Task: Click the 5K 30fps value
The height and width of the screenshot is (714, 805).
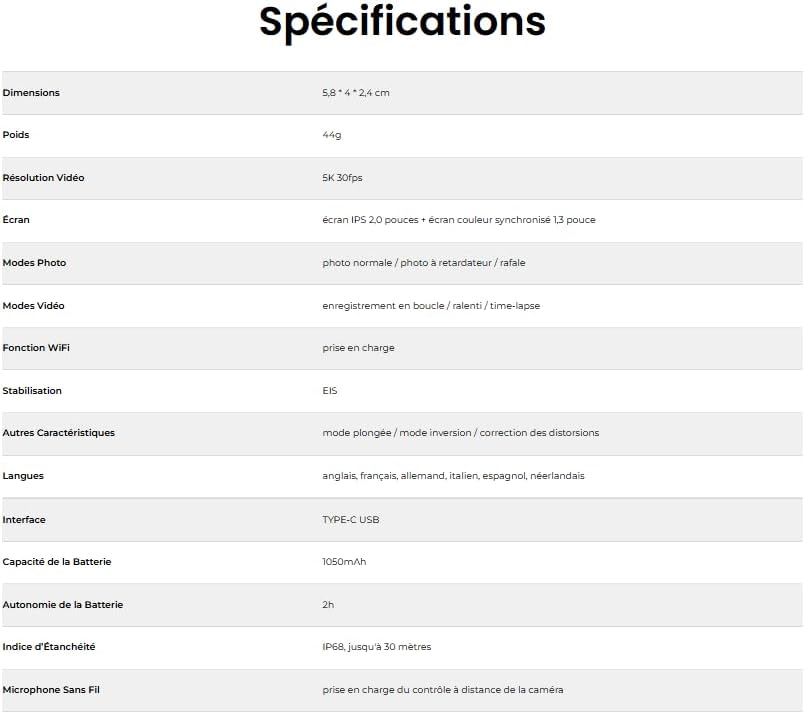Action: [x=342, y=178]
